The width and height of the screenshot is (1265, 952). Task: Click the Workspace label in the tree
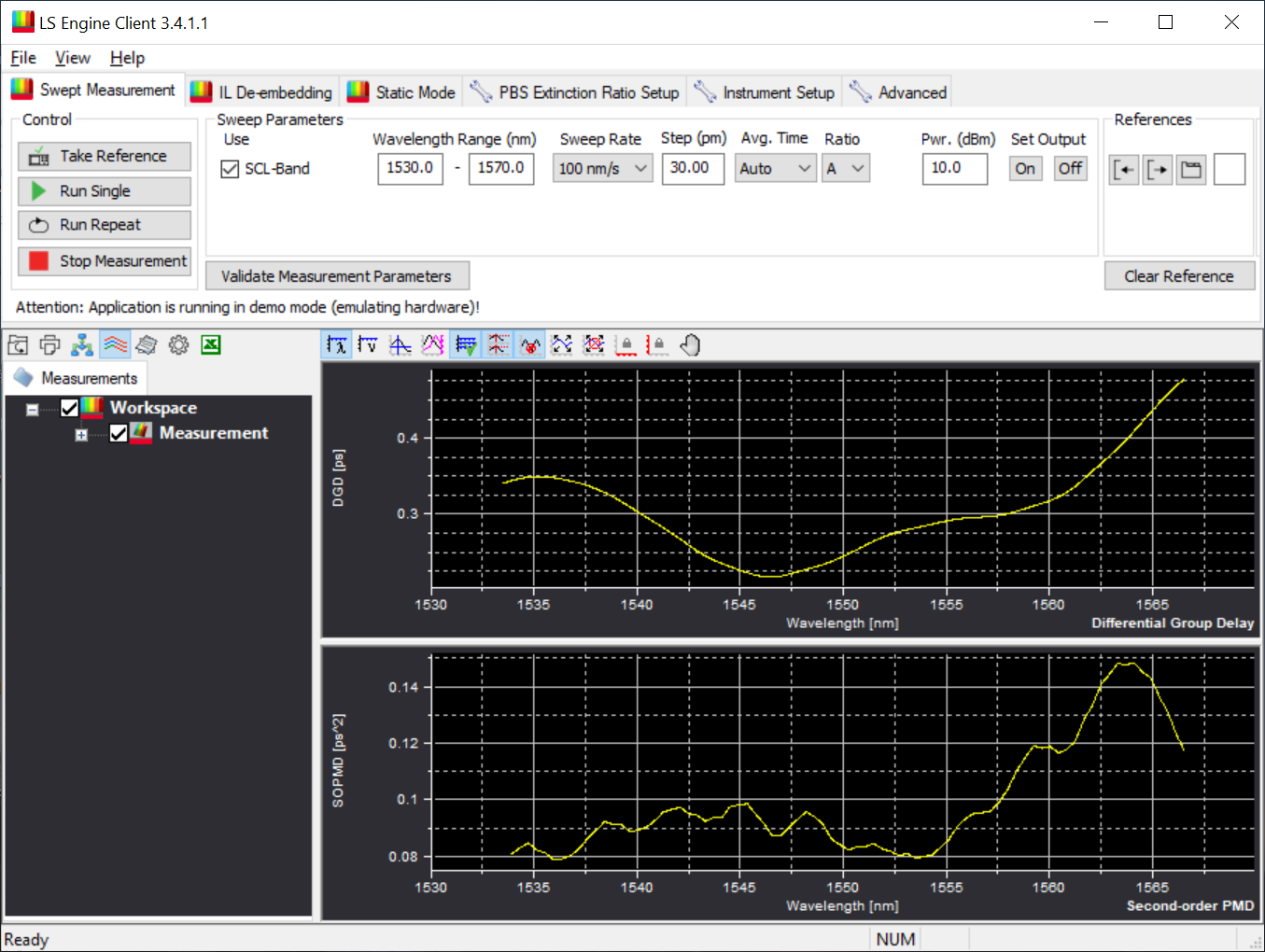pyautogui.click(x=153, y=408)
